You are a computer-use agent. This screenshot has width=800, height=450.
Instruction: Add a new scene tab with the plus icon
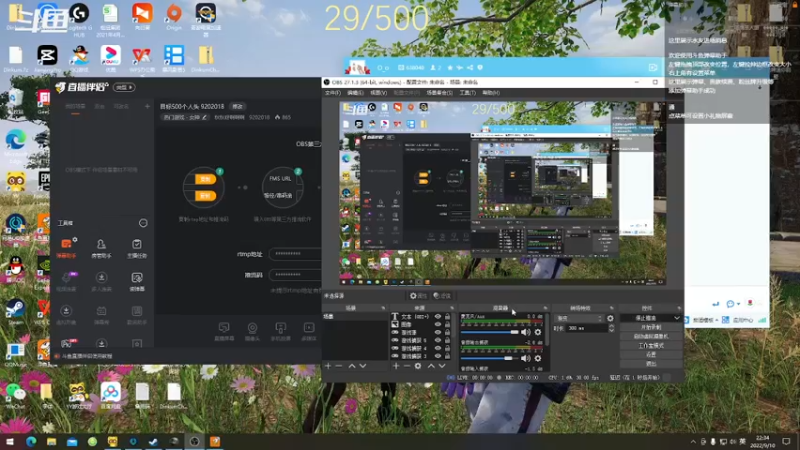(147, 106)
